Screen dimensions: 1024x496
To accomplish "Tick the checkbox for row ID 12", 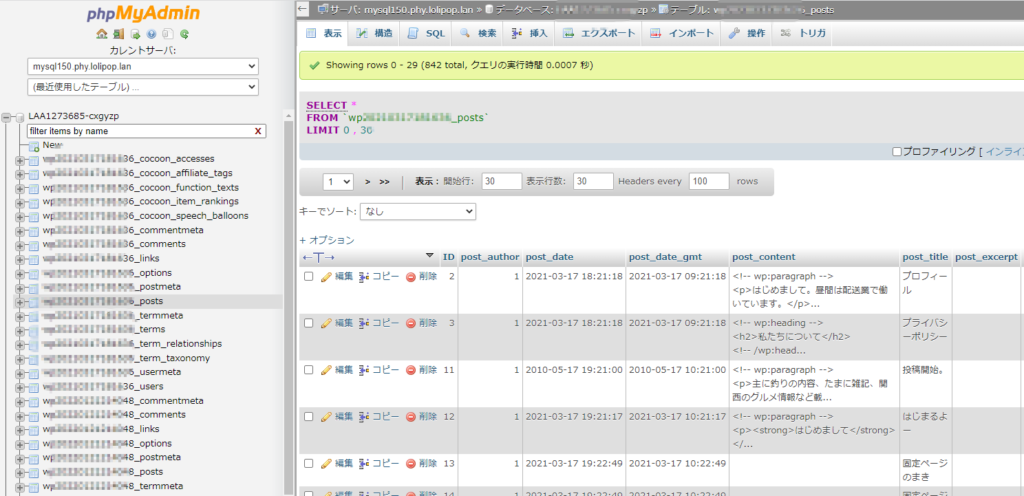I will point(309,415).
